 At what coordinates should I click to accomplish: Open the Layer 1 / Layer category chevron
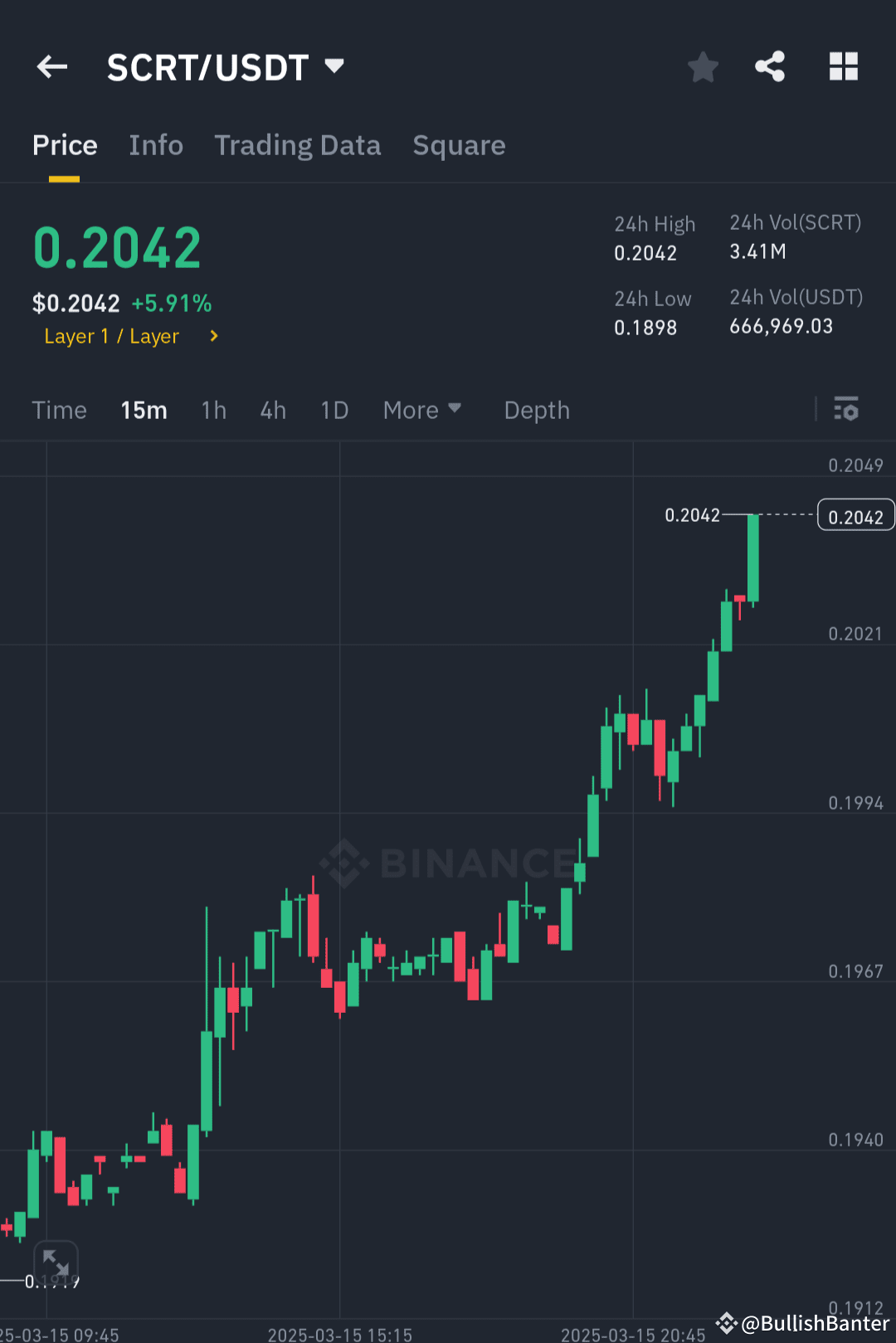pos(212,336)
